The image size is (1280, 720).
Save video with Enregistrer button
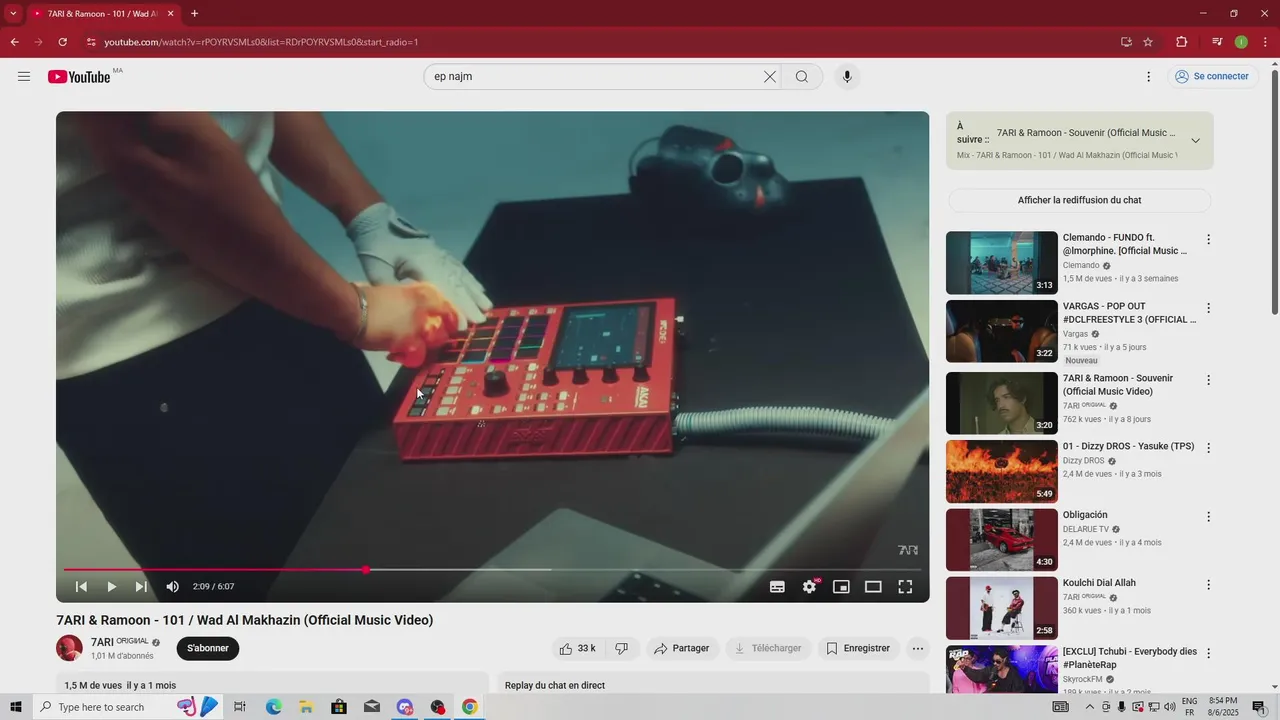[x=858, y=648]
